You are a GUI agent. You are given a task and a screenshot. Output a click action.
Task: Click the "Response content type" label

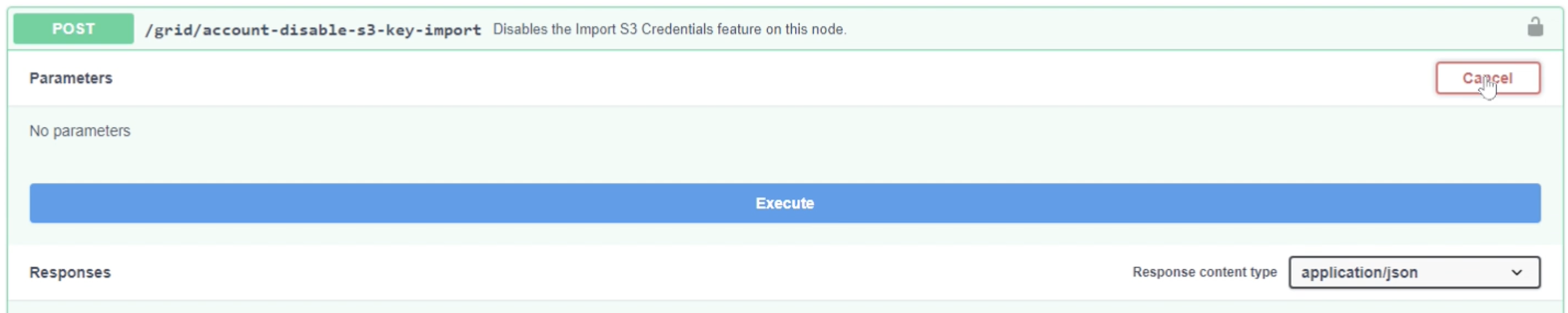[x=1203, y=272]
